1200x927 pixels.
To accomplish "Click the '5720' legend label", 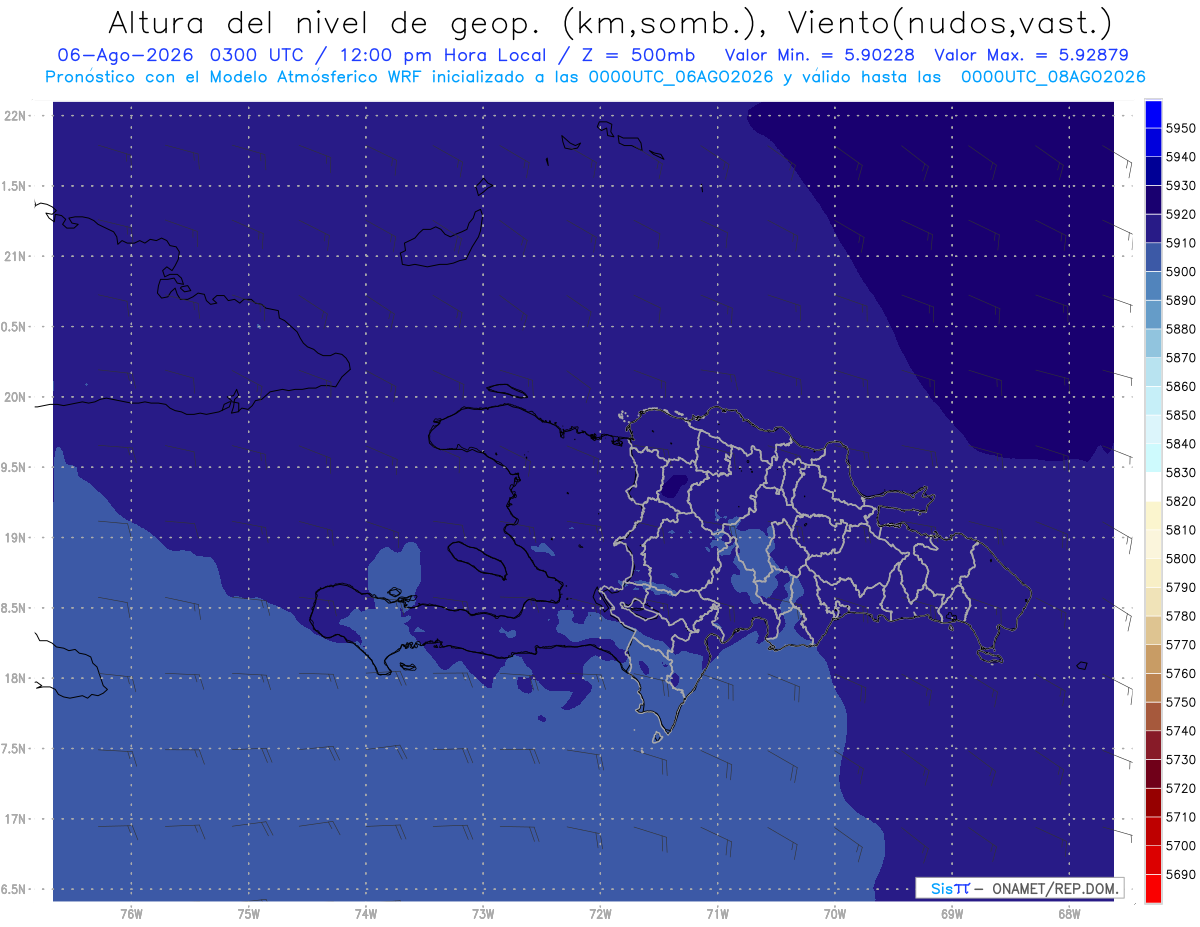I will click(1180, 789).
